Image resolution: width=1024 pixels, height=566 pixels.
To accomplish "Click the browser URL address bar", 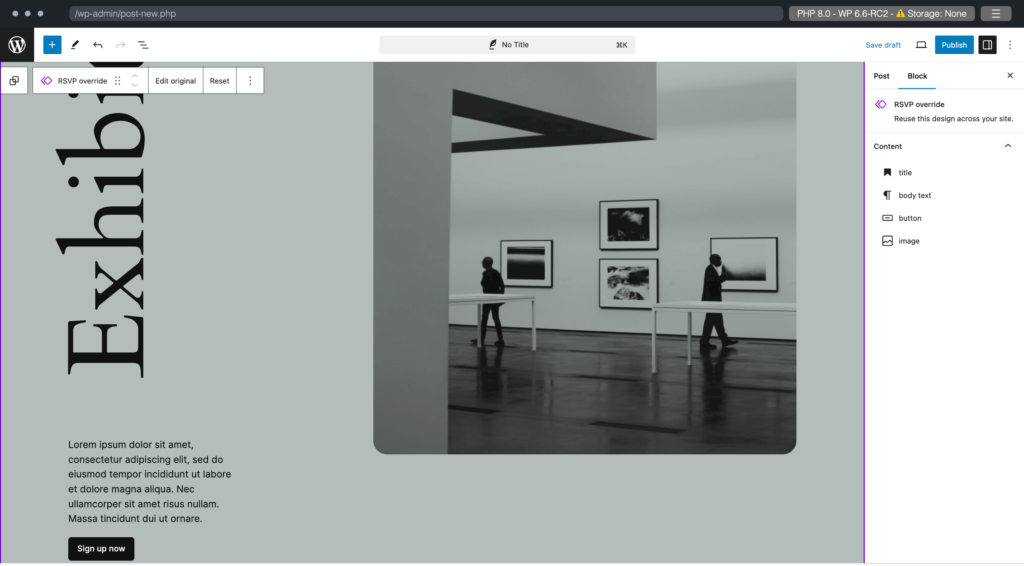I will point(426,14).
